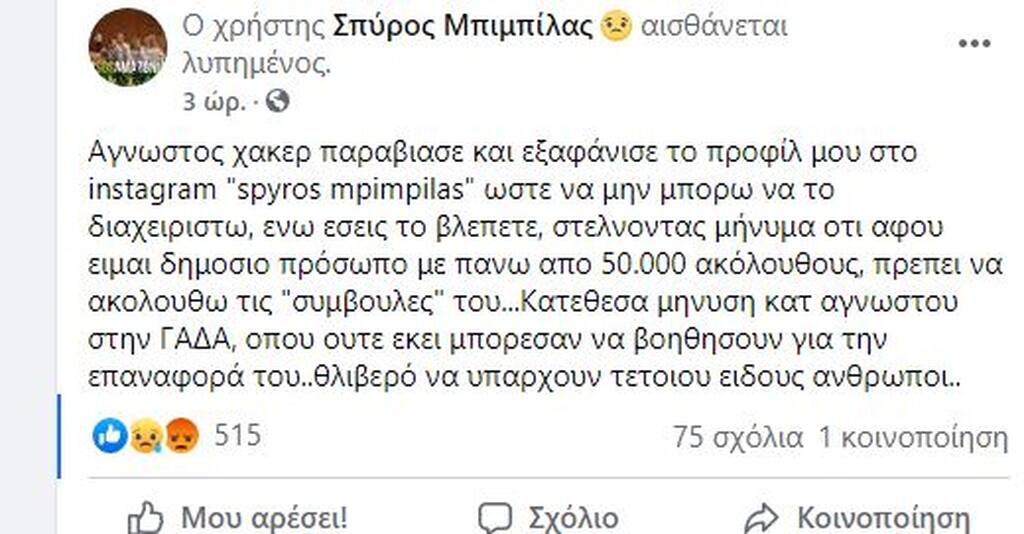The image size is (1024, 534).
Task: Click the "λυπημένος" feeling text
Action: 255,64
